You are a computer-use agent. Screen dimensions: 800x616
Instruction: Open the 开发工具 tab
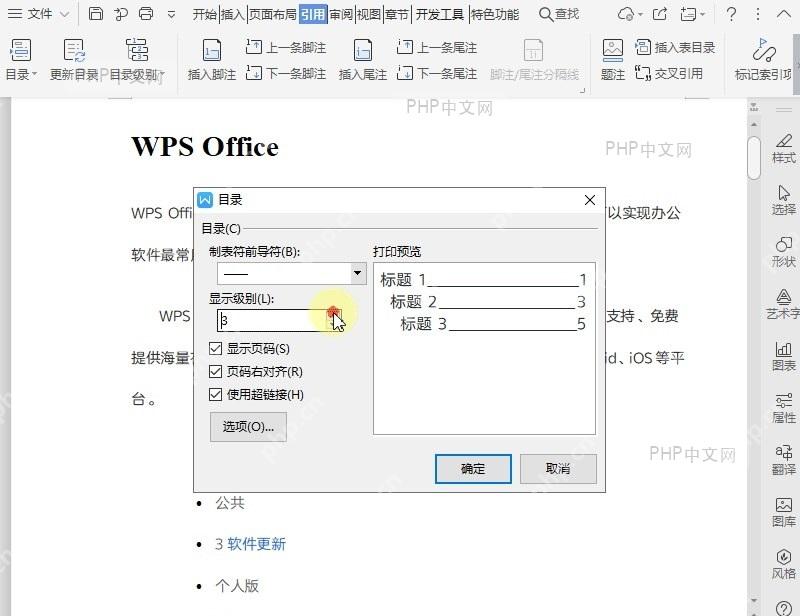coord(439,14)
